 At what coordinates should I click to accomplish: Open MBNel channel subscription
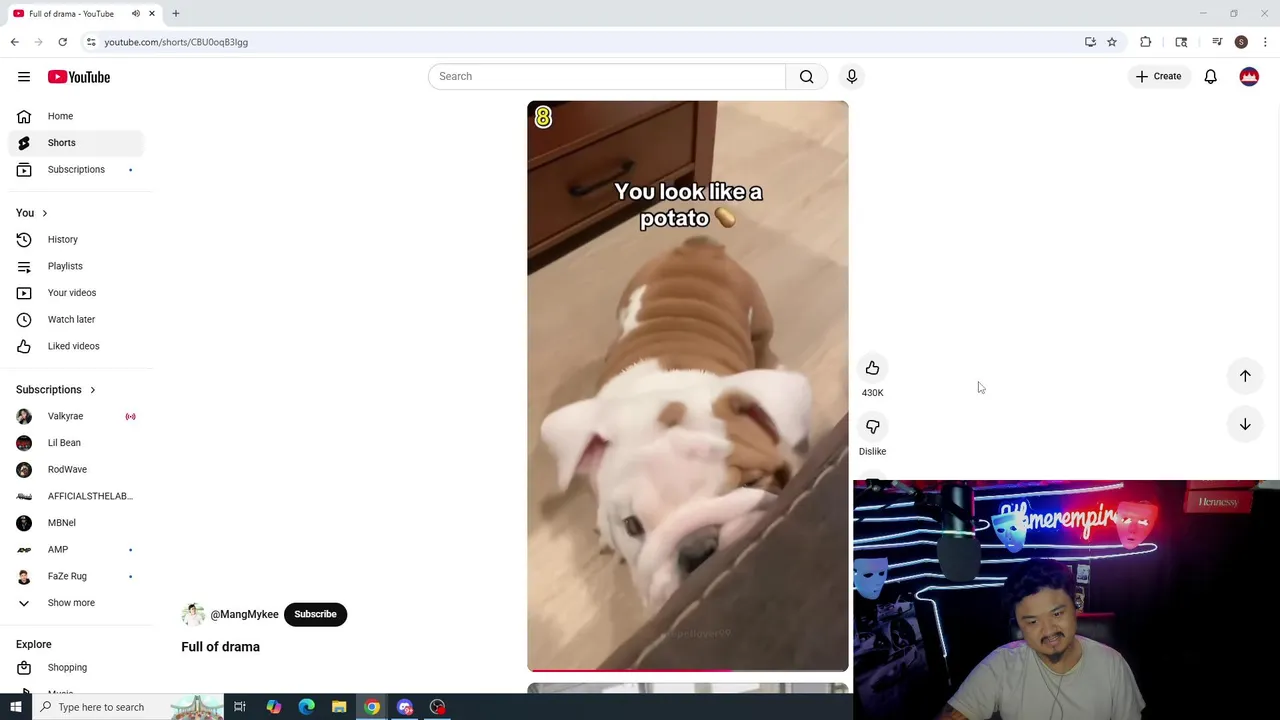(76, 523)
